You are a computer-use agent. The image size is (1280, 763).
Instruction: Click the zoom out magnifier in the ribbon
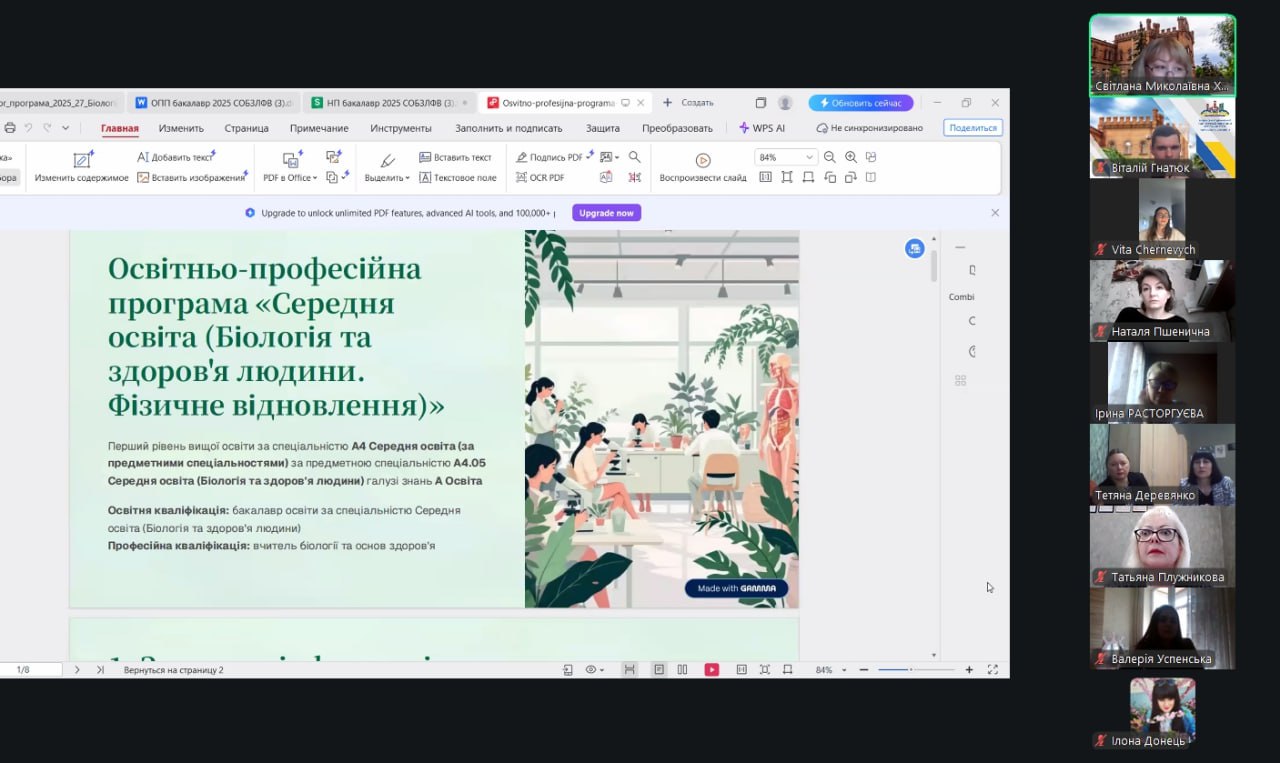(830, 157)
